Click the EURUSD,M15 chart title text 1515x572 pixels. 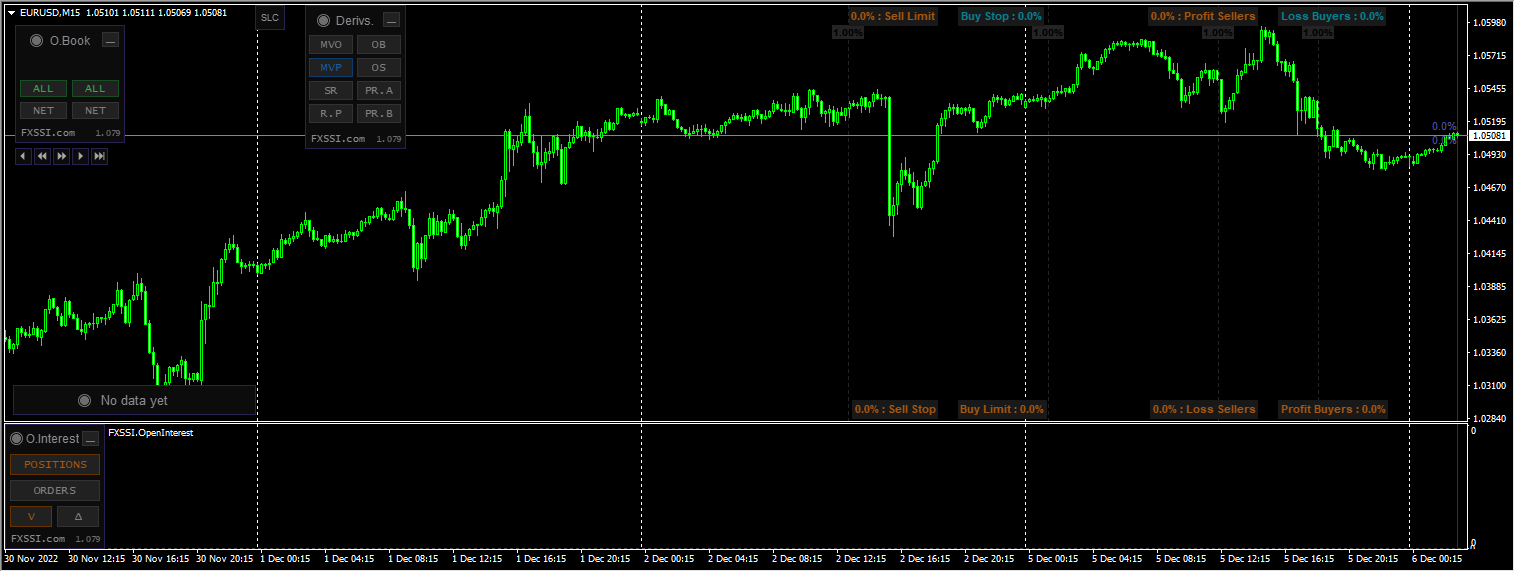(50, 12)
